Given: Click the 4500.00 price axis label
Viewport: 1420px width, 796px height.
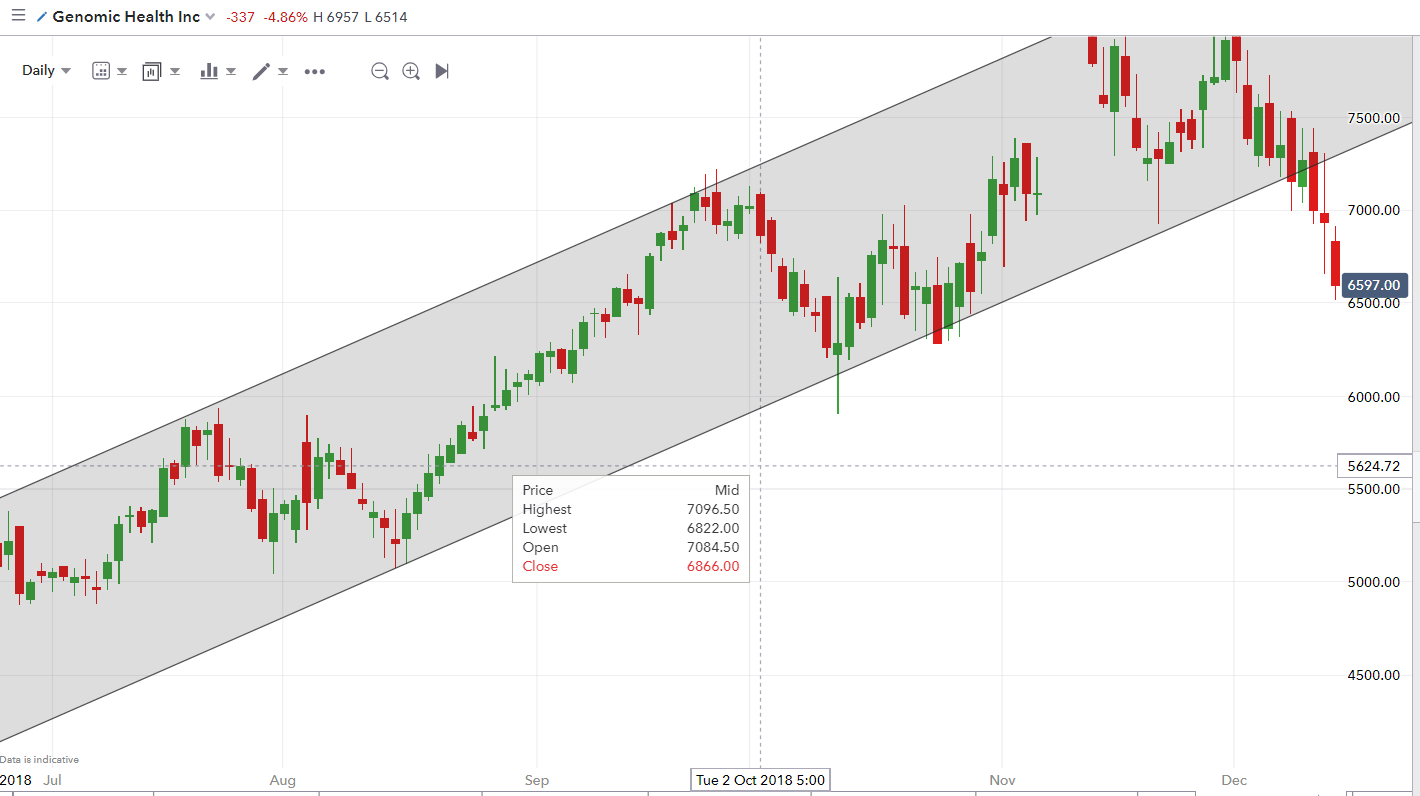Looking at the screenshot, I should (x=1373, y=675).
